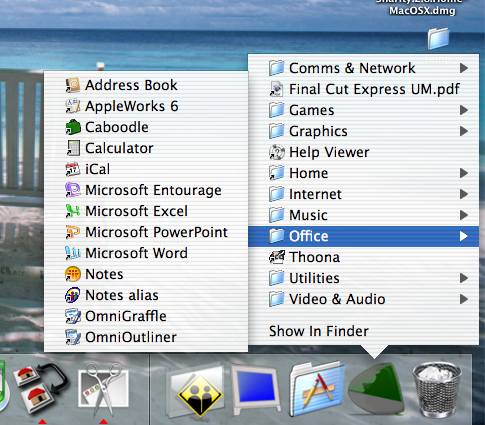
Task: Click the Final Cut Express PDF icon
Action: [x=277, y=89]
